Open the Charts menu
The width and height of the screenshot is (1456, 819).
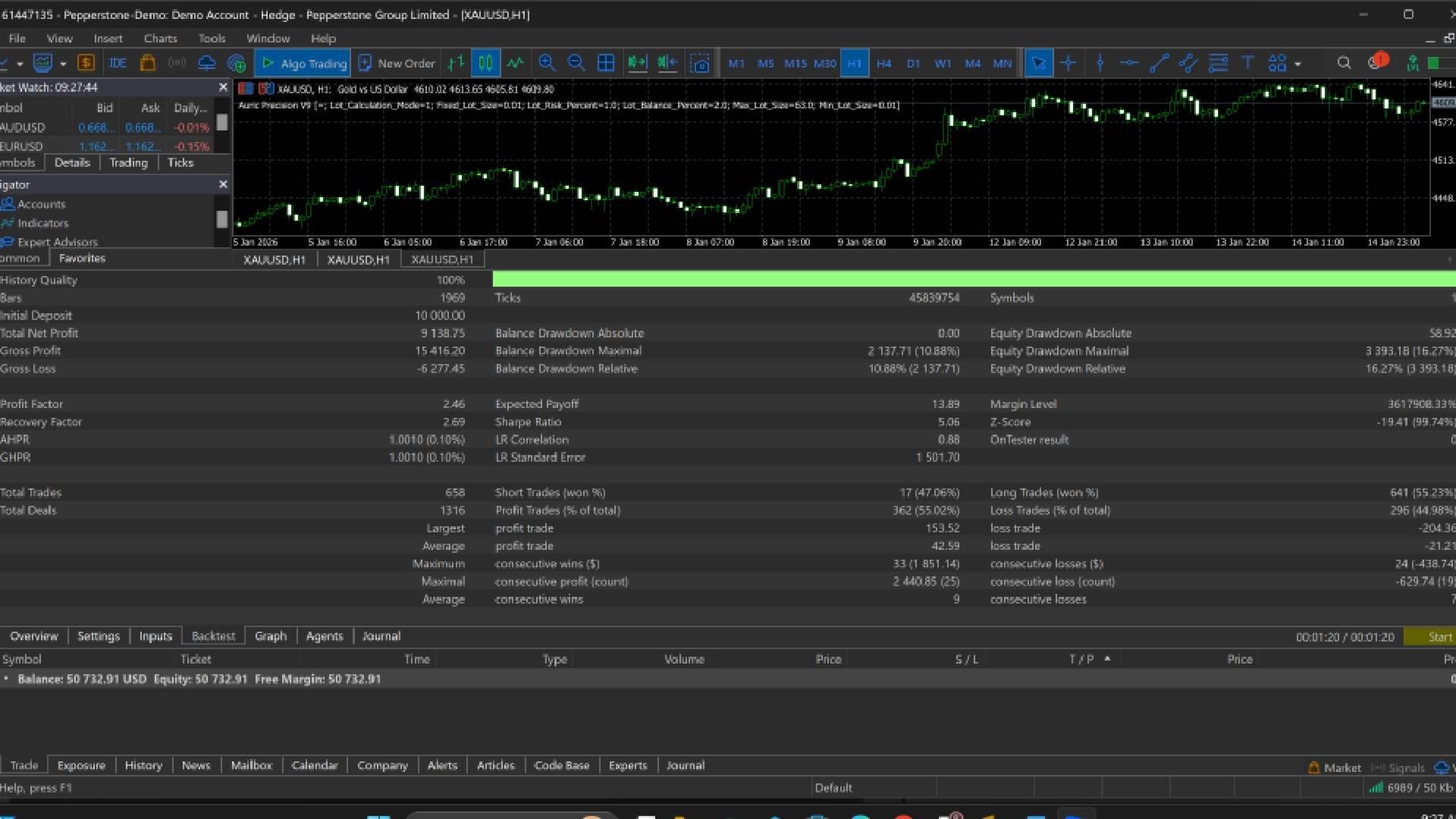[160, 39]
